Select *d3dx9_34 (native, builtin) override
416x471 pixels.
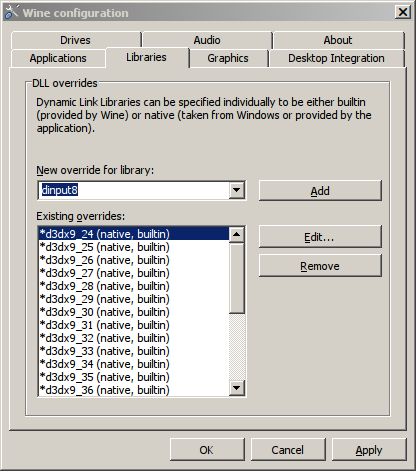tap(134, 364)
